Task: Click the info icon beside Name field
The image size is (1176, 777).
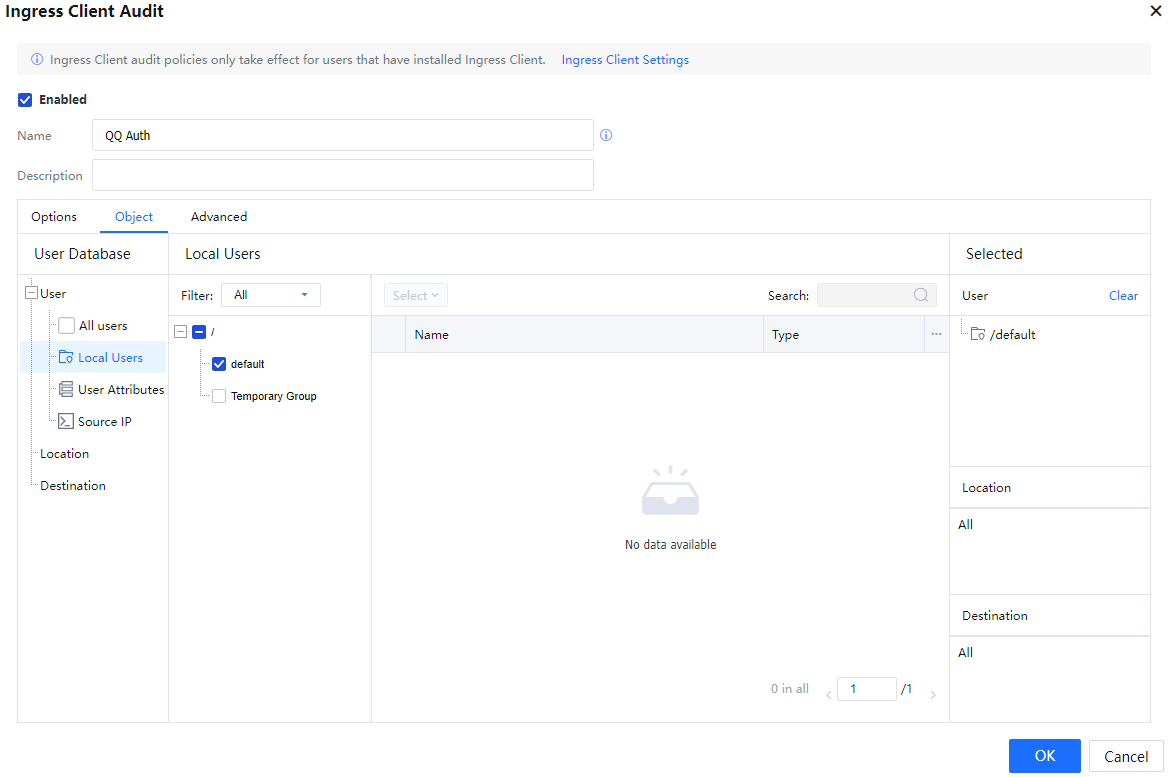Action: [606, 135]
